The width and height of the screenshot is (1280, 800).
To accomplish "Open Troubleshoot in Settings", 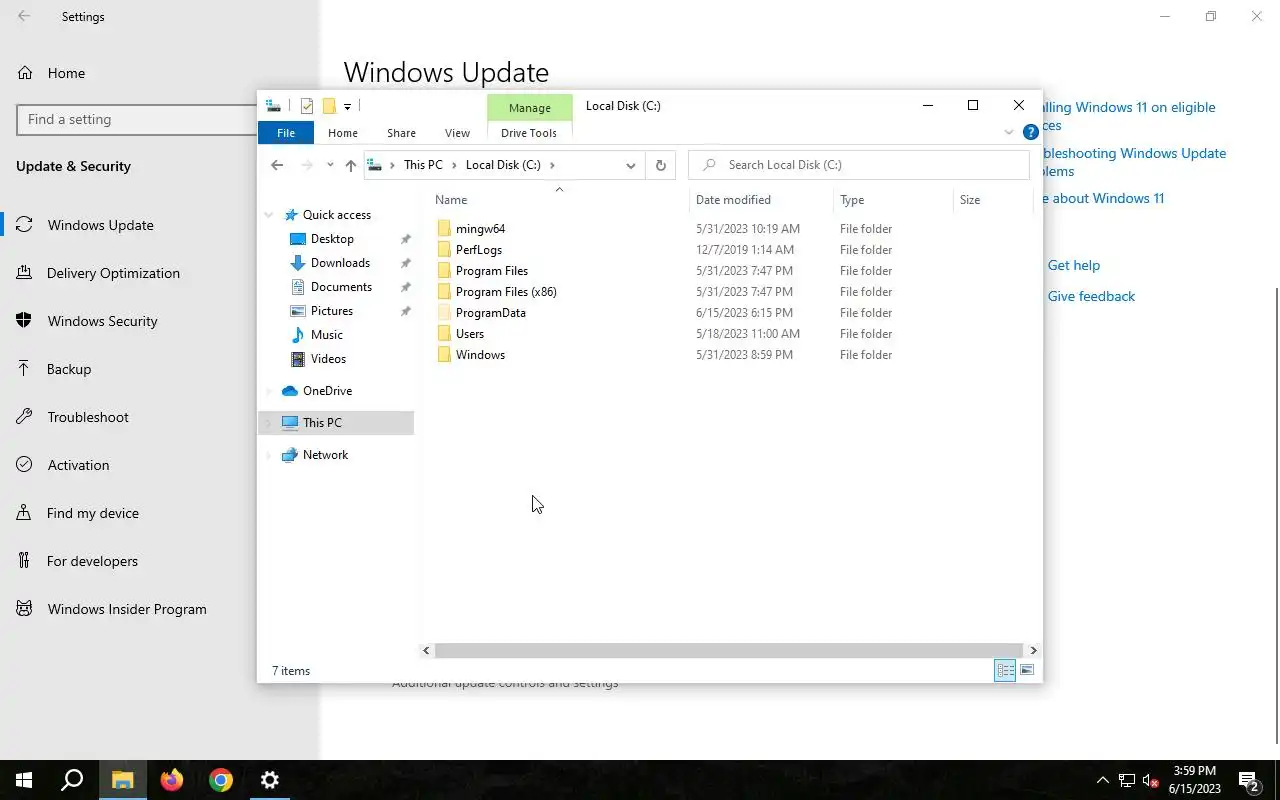I will 88,417.
